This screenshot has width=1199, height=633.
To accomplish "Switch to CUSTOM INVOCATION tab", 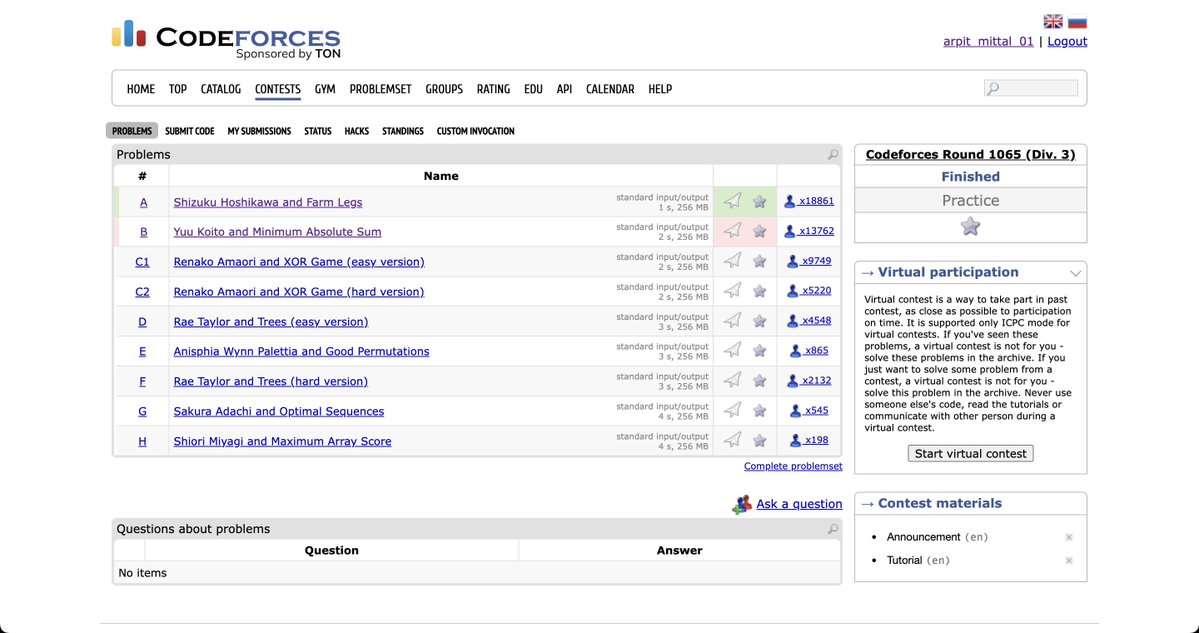I will pos(476,131).
